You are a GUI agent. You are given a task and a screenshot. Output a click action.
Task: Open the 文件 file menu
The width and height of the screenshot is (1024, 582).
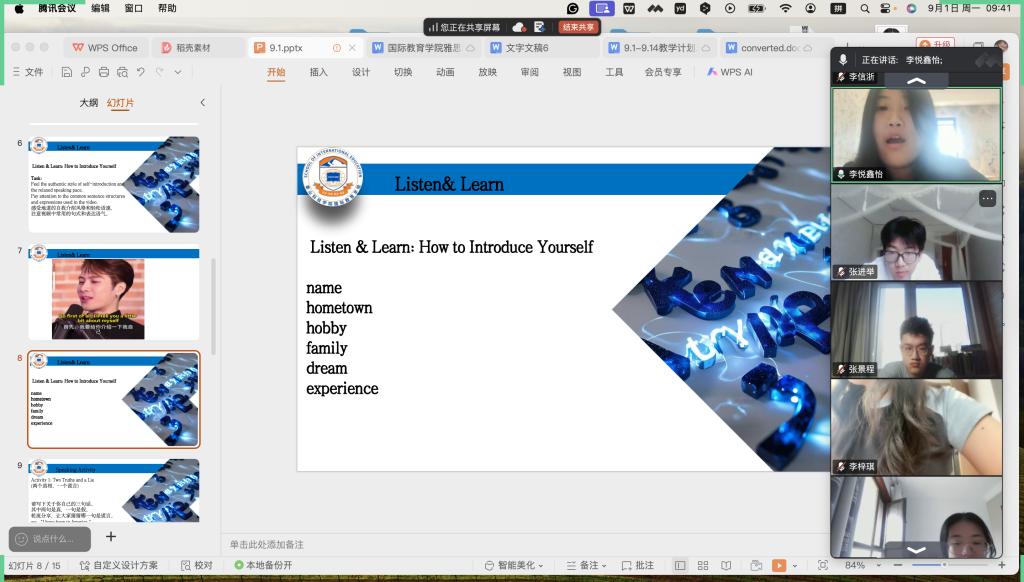(x=28, y=72)
